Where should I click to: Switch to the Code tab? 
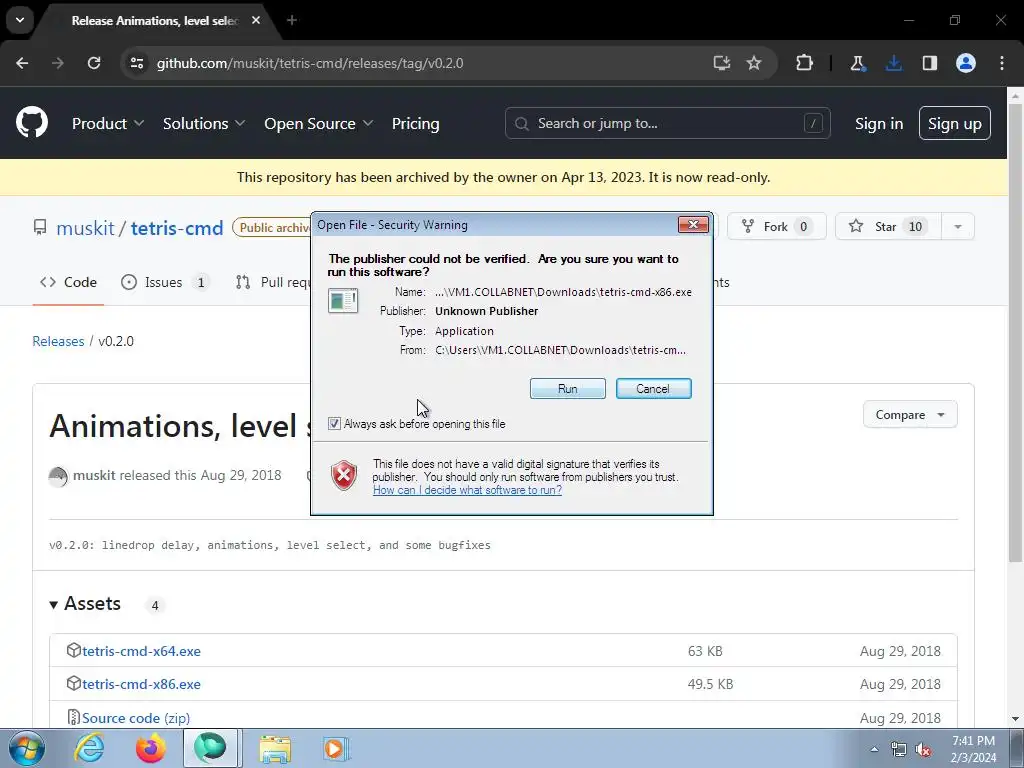click(69, 282)
